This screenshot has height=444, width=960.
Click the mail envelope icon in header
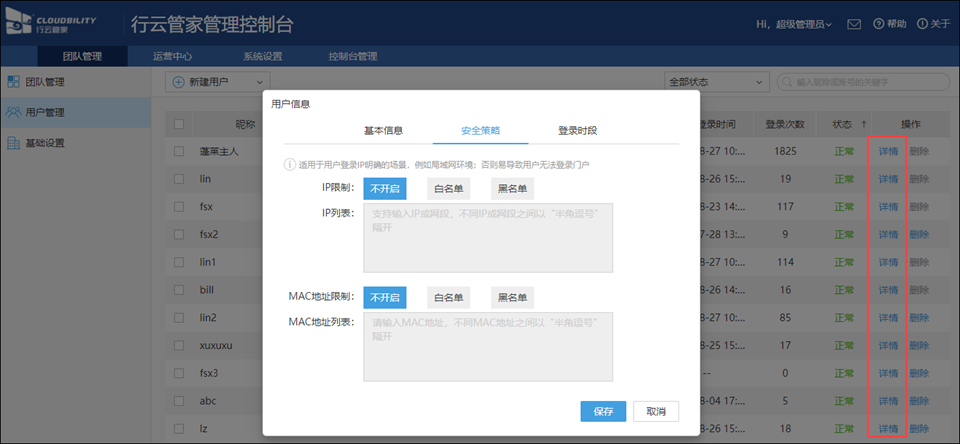click(853, 24)
